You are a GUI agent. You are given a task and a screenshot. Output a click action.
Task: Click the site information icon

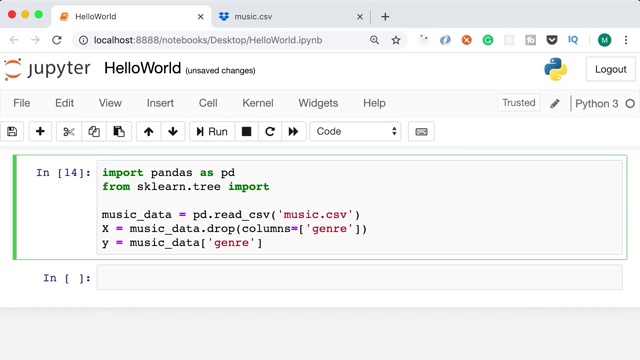[x=83, y=40]
